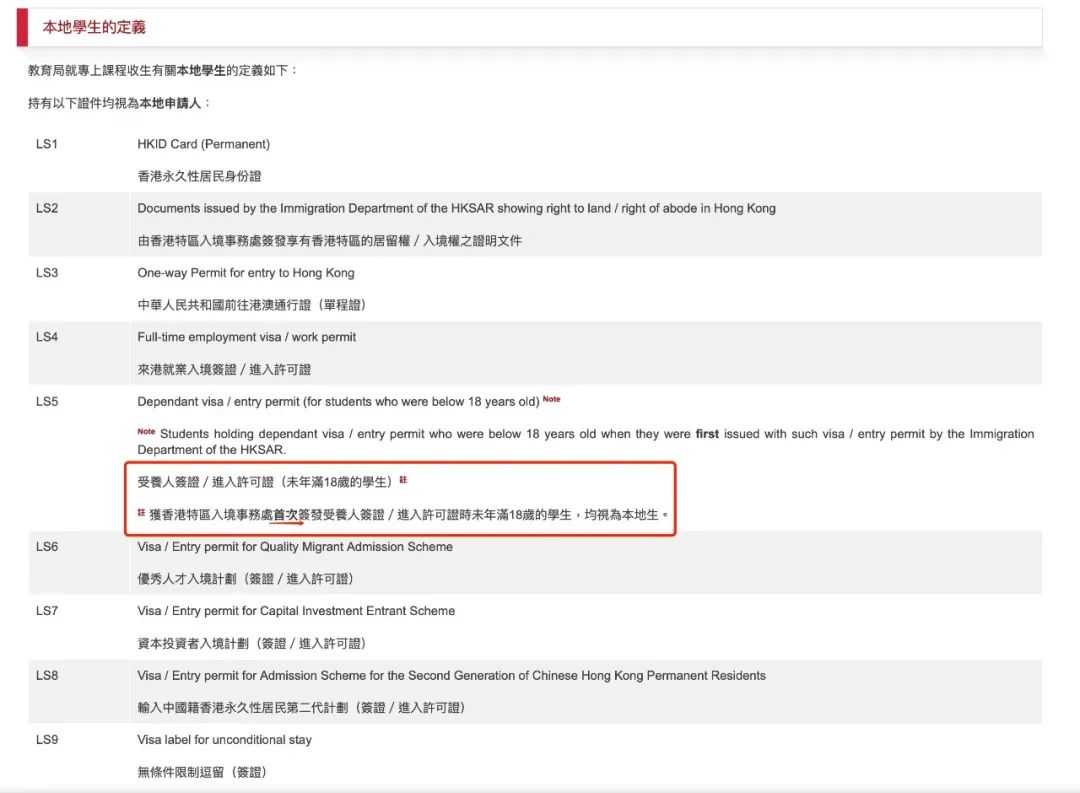Click the sentence 持有以下證件均視為本地申請人
The image size is (1080, 793).
coord(119,103)
